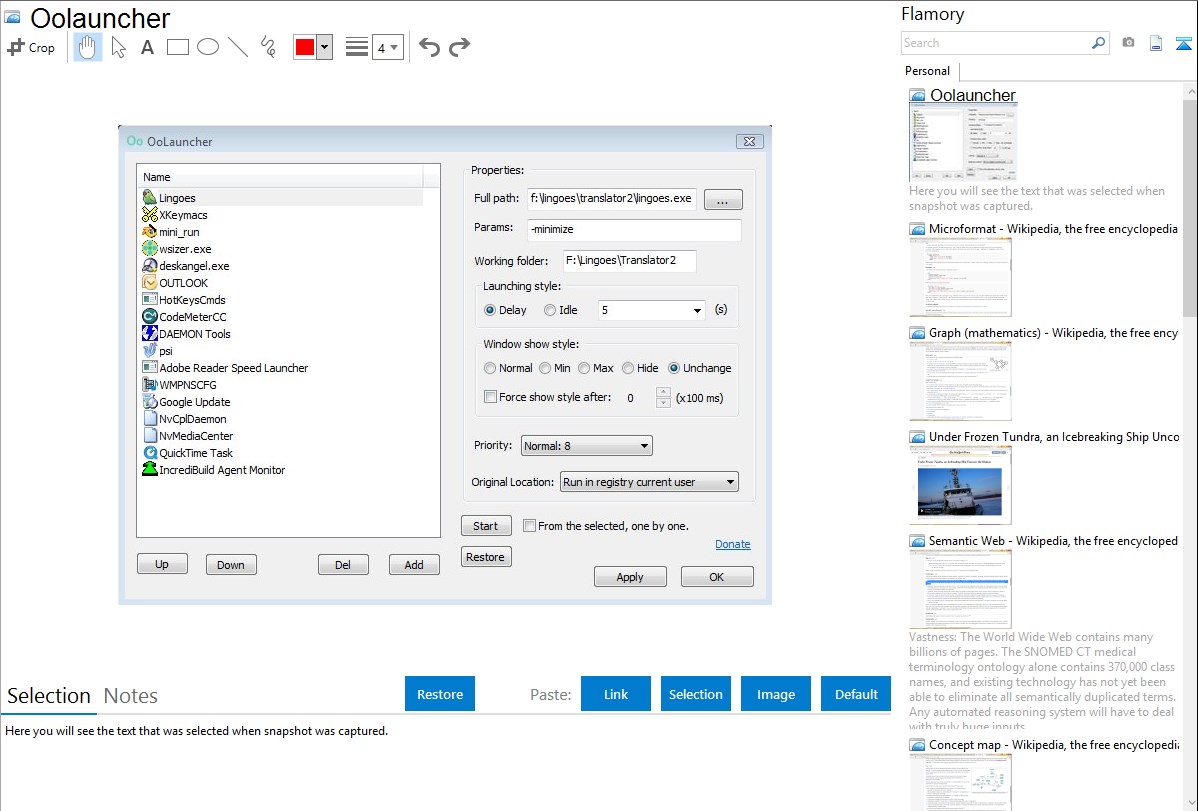Select XKeymacs entry

[x=175, y=215]
